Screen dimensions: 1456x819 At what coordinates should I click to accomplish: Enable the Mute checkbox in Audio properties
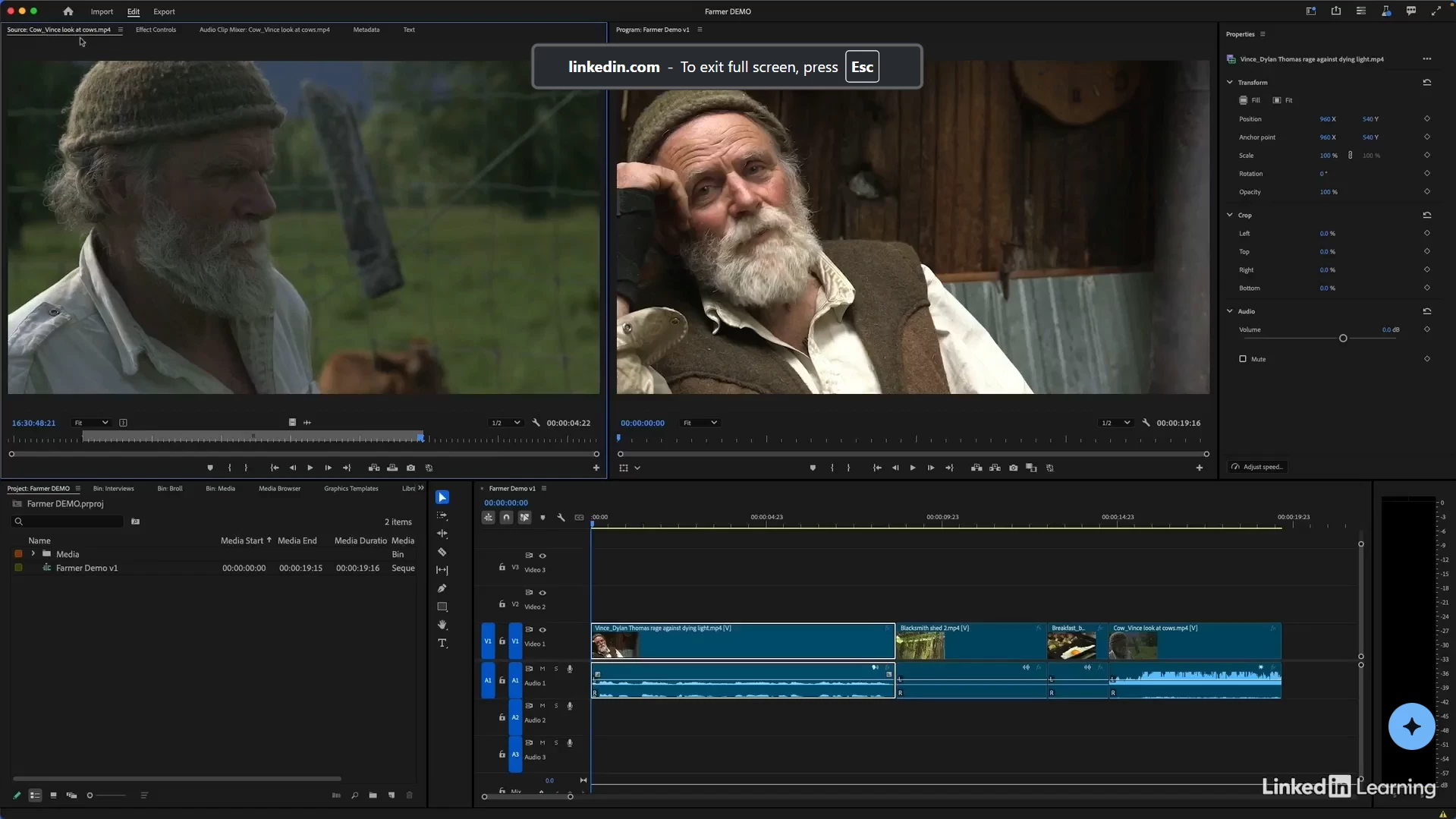(x=1243, y=359)
